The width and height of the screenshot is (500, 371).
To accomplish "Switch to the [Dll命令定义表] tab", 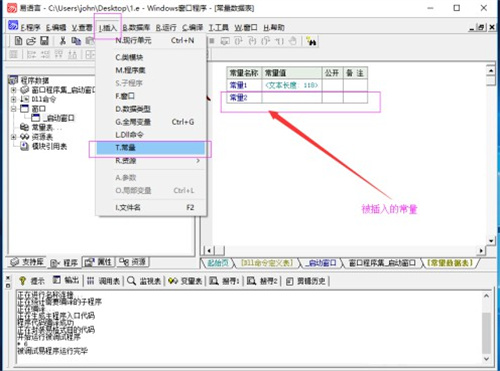I will [x=267, y=263].
